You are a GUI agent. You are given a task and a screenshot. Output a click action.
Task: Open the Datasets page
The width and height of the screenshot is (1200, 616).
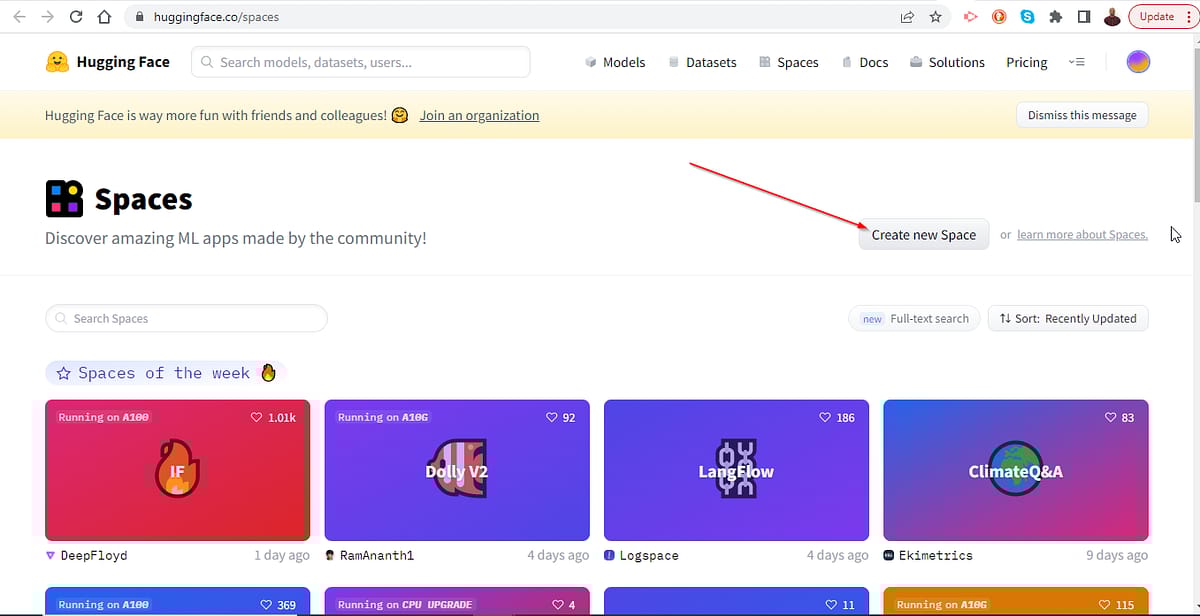pos(702,62)
